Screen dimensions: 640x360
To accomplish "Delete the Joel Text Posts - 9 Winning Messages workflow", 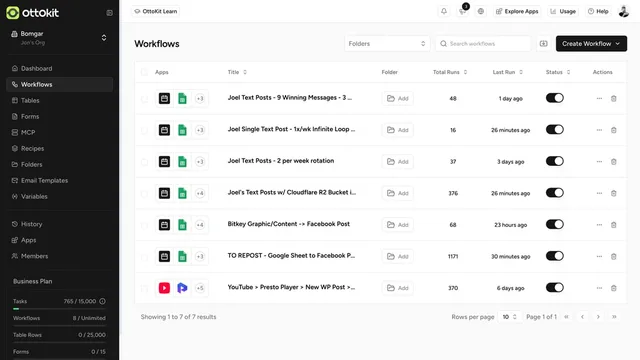I will 613,98.
